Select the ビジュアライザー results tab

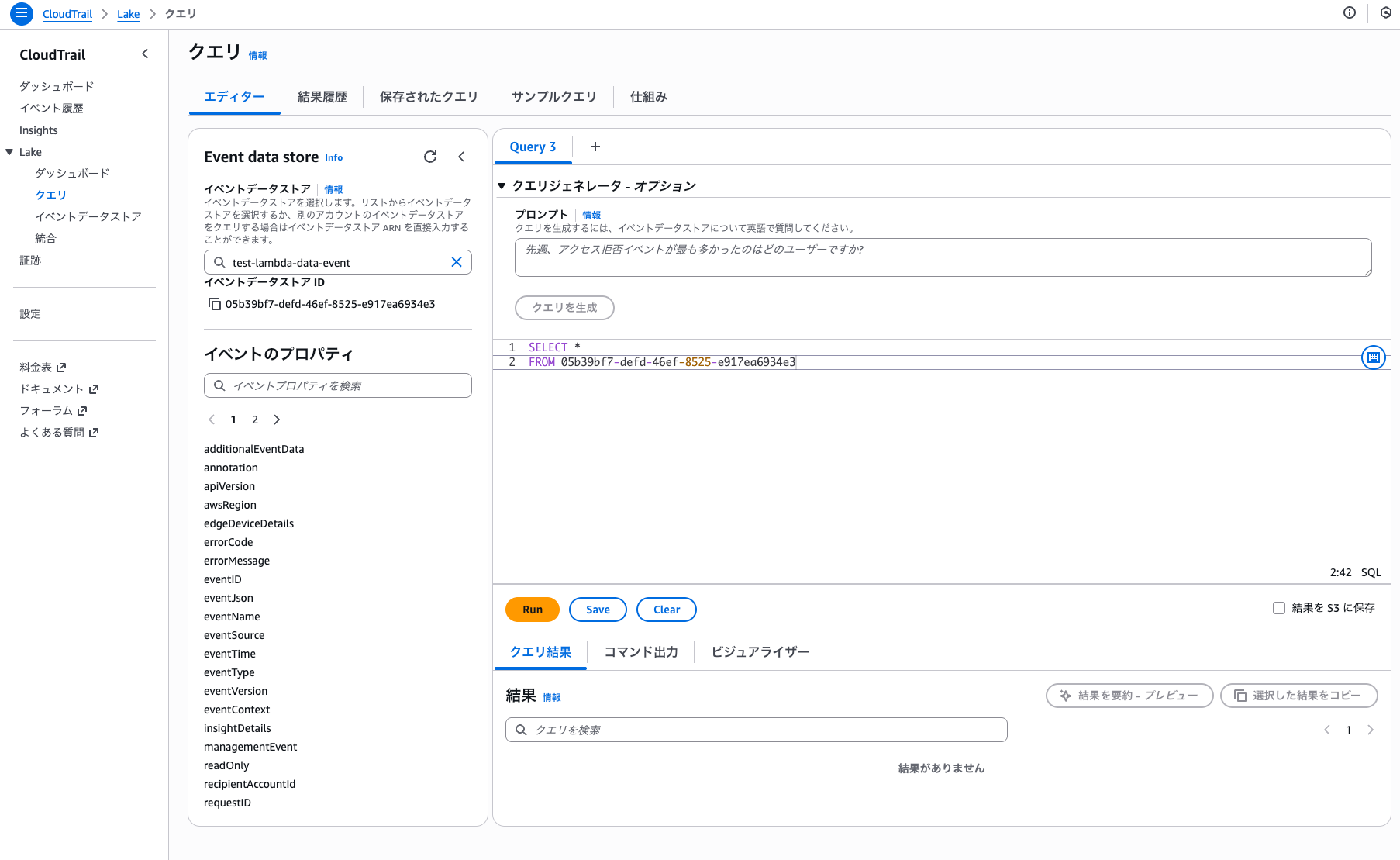click(760, 652)
